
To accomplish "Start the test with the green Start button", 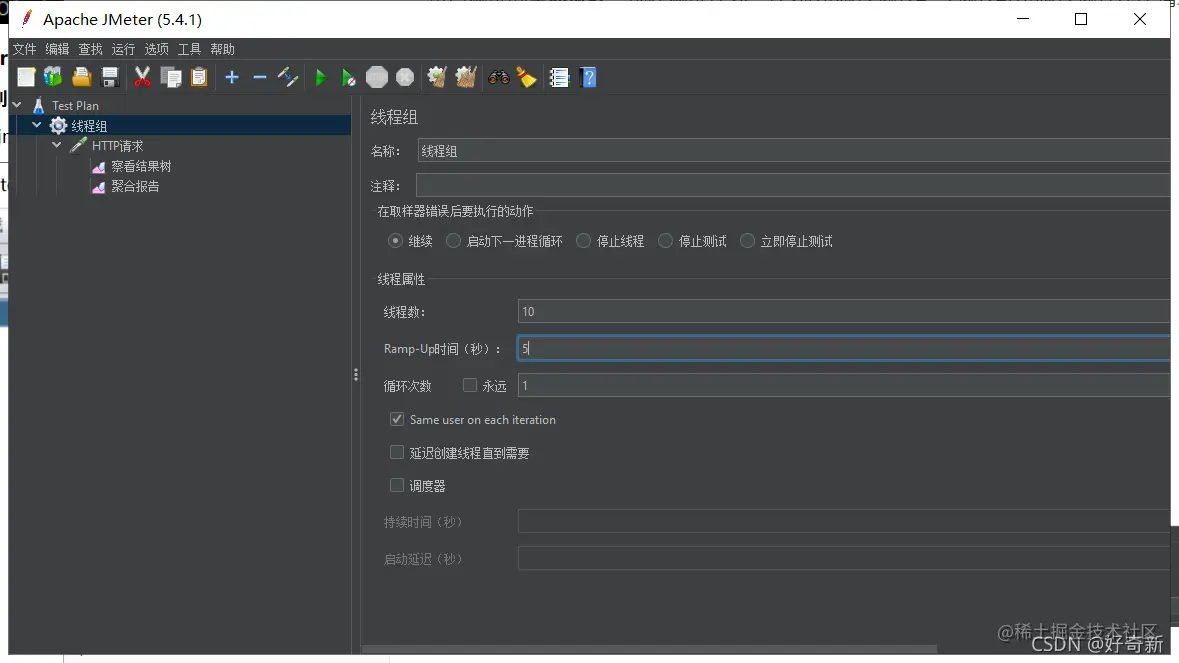I will 320,77.
